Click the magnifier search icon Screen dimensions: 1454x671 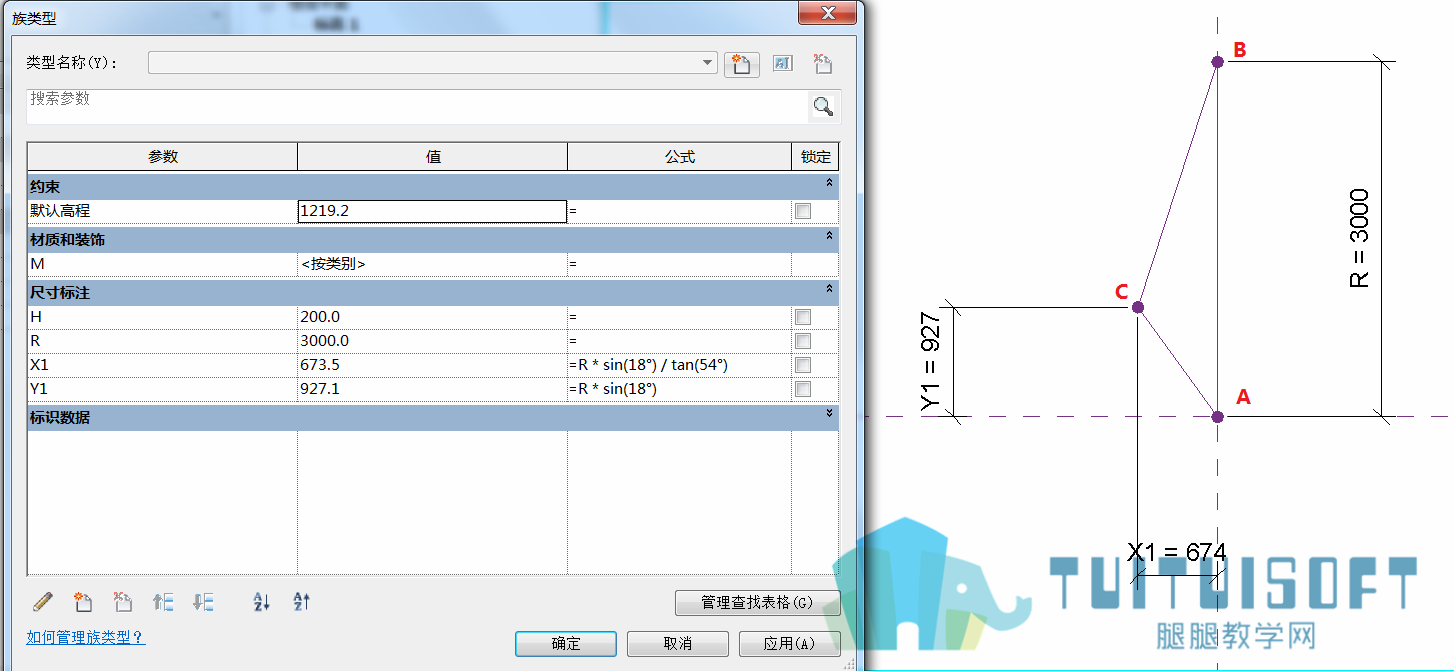click(823, 106)
